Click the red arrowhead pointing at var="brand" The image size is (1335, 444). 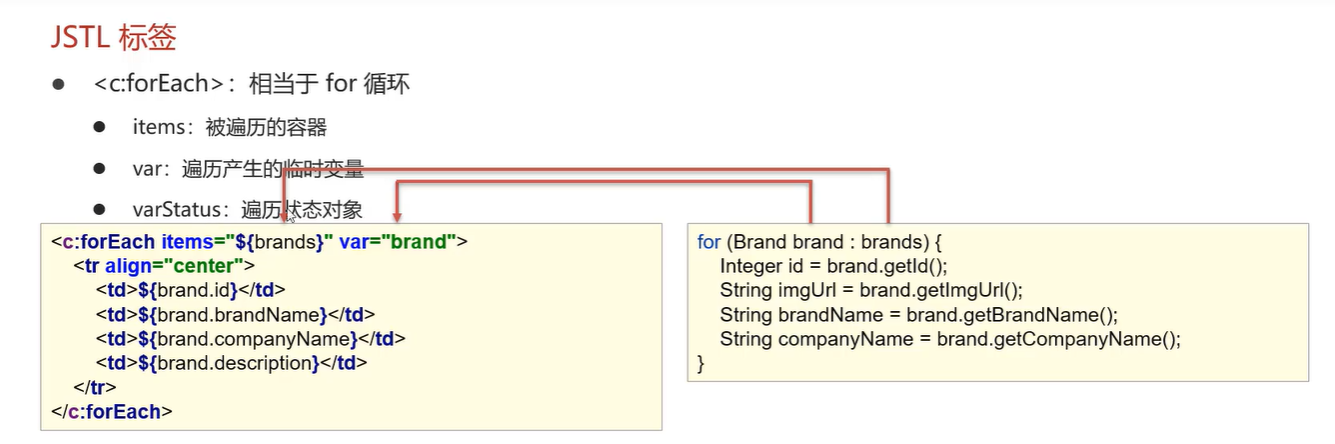(398, 215)
